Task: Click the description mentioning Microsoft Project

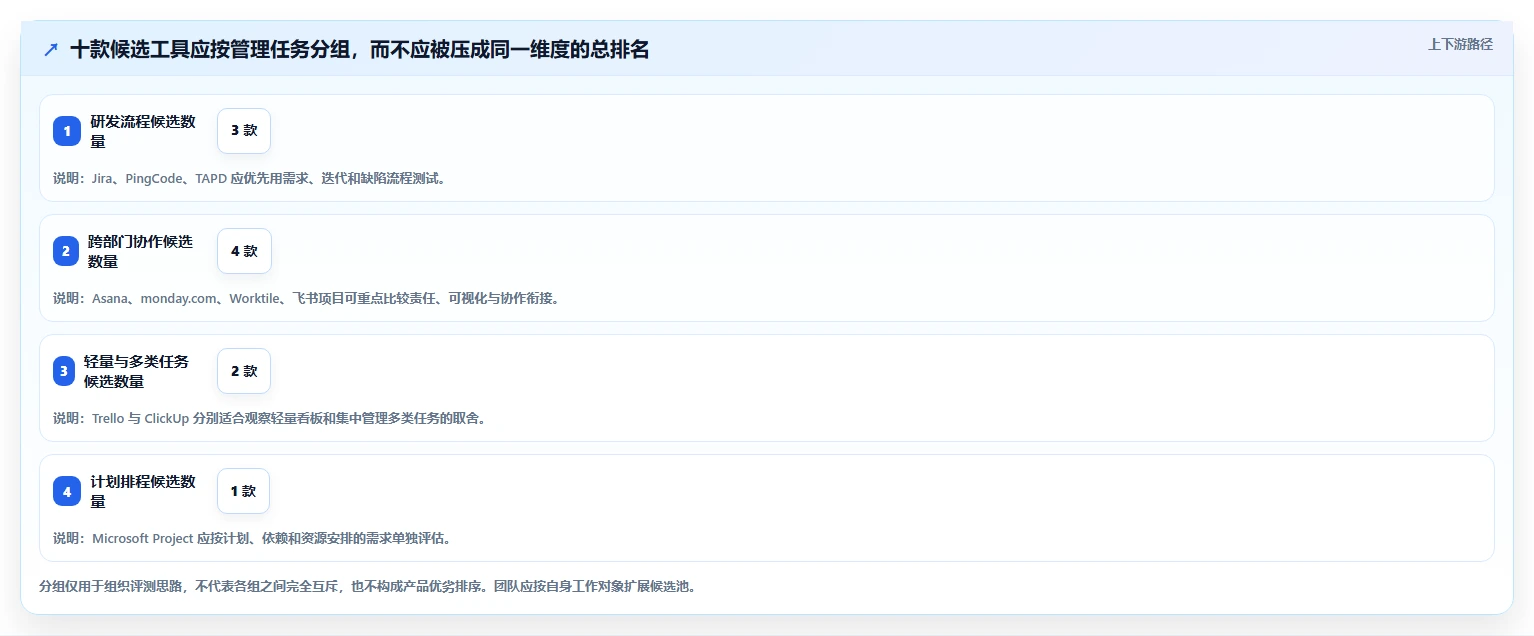Action: [x=252, y=539]
